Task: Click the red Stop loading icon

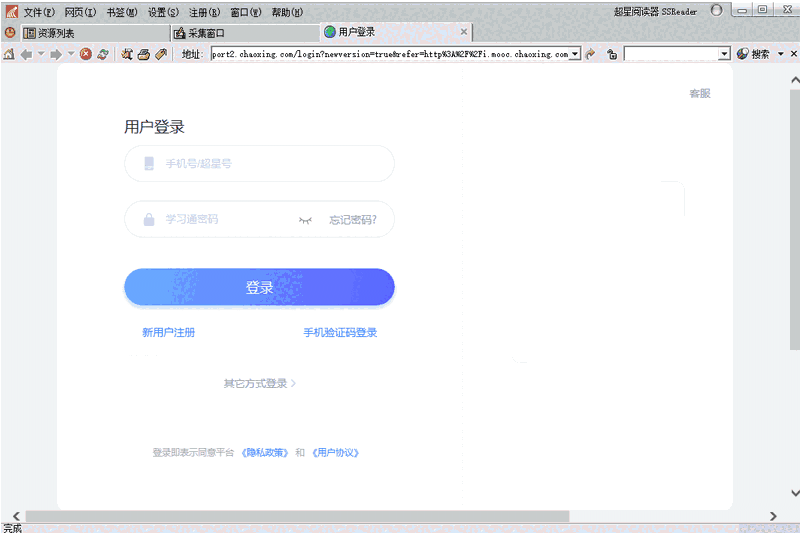Action: (x=86, y=54)
